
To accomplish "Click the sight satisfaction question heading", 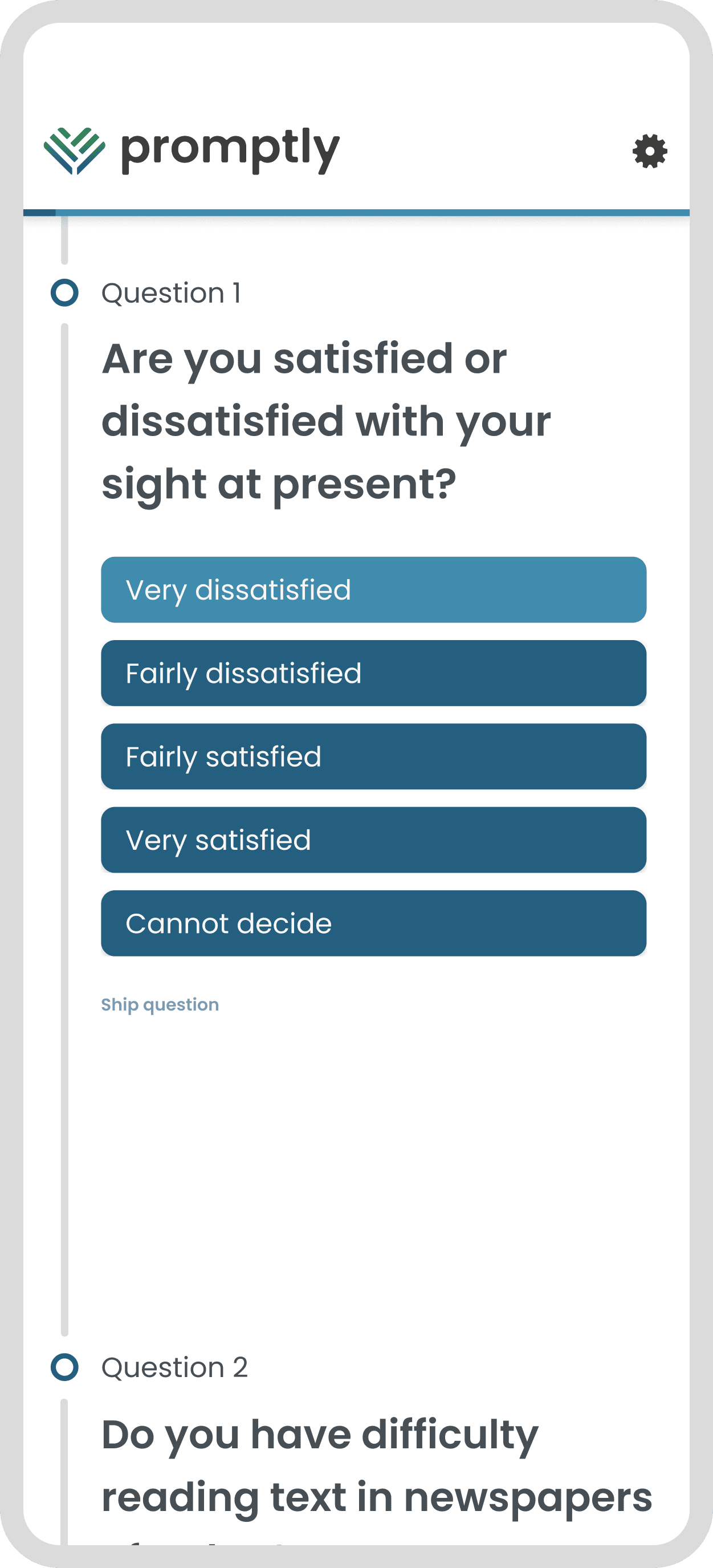I will [327, 421].
